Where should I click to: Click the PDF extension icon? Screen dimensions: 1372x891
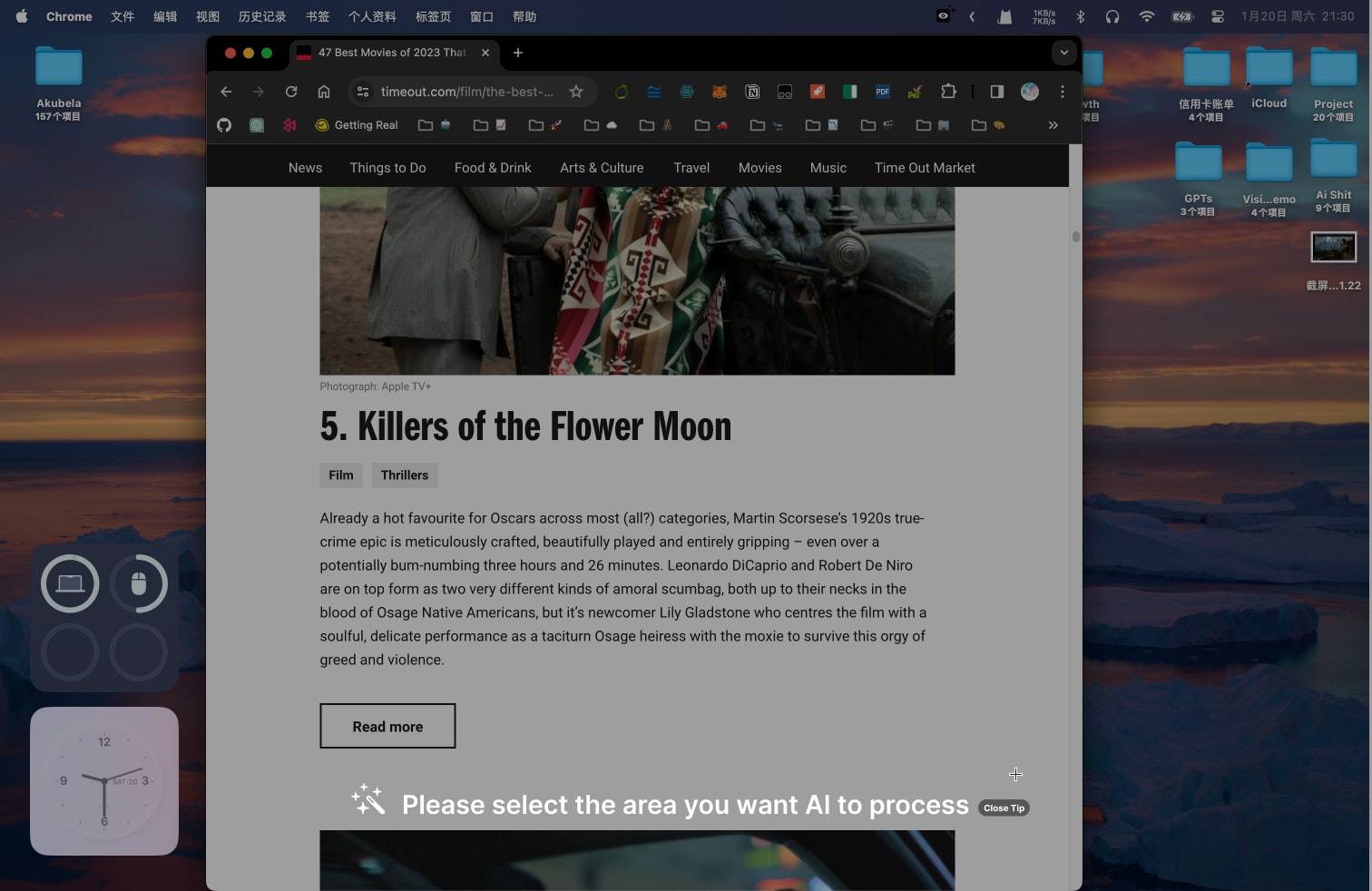click(882, 92)
